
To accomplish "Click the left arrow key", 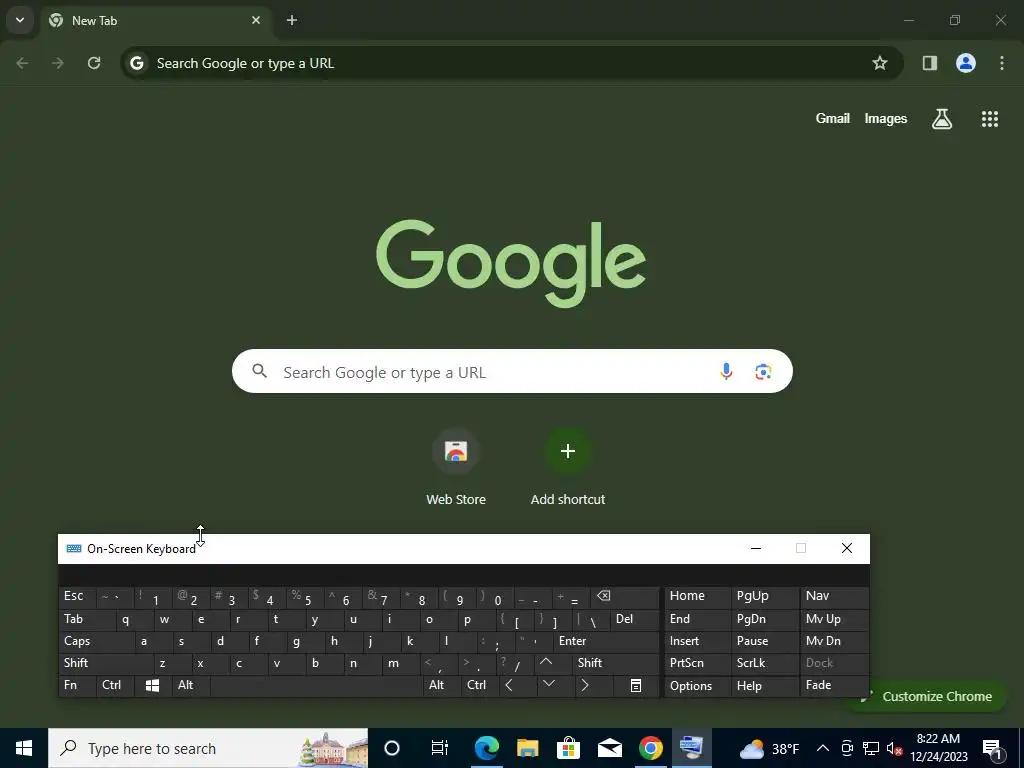I will coord(517,686).
